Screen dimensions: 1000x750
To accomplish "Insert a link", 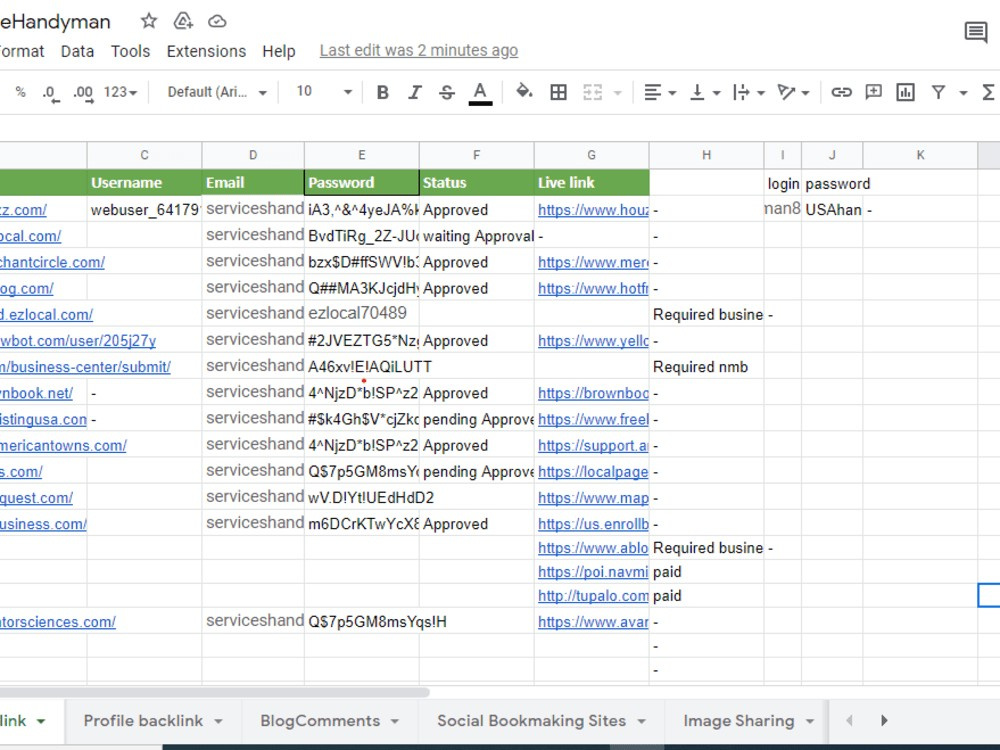I will pos(841,92).
